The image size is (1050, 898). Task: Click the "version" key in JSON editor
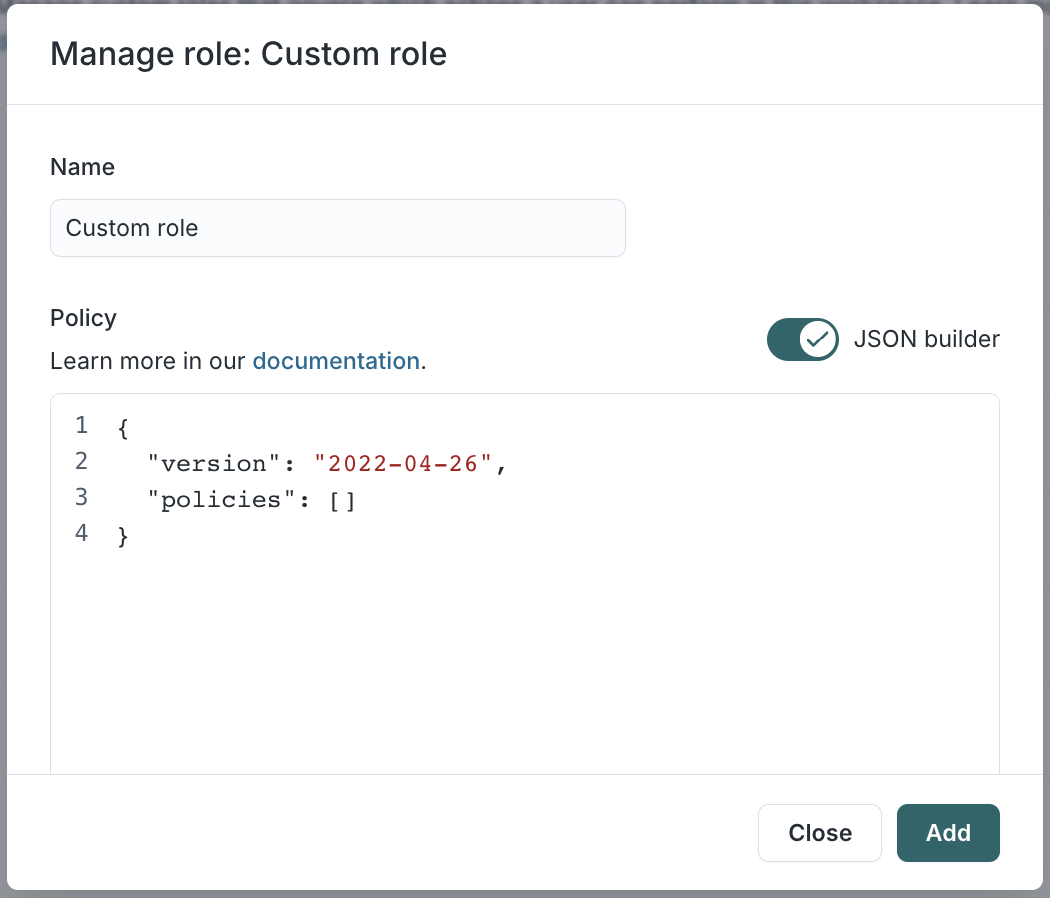point(214,463)
